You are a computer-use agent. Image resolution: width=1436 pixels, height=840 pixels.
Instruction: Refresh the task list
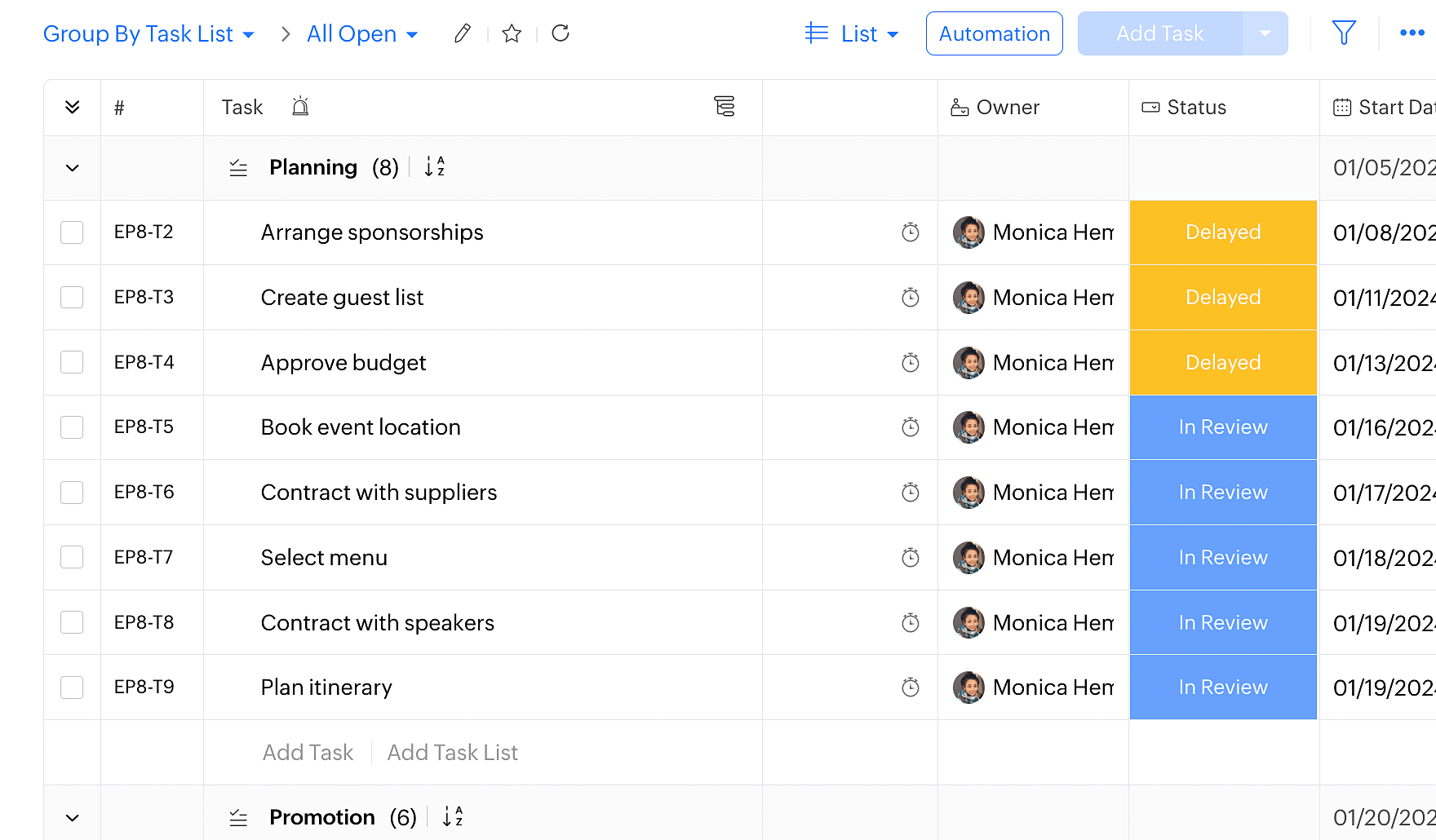point(561,33)
